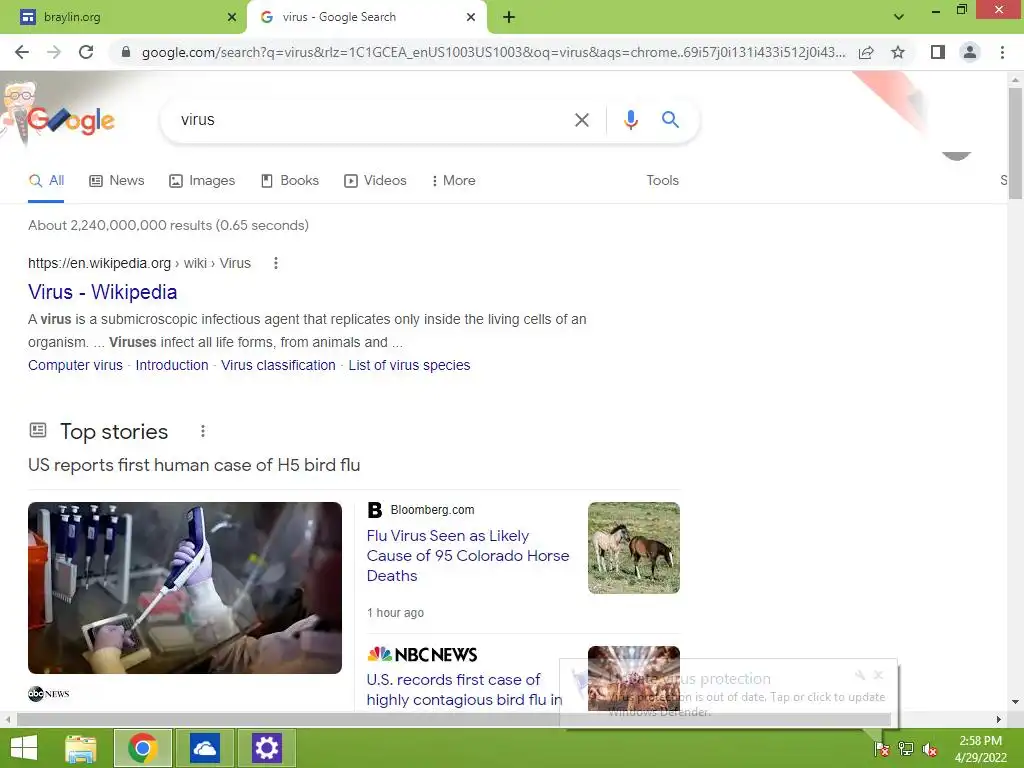Open the lab pipette story image
Viewport: 1024px width, 768px height.
tap(185, 588)
